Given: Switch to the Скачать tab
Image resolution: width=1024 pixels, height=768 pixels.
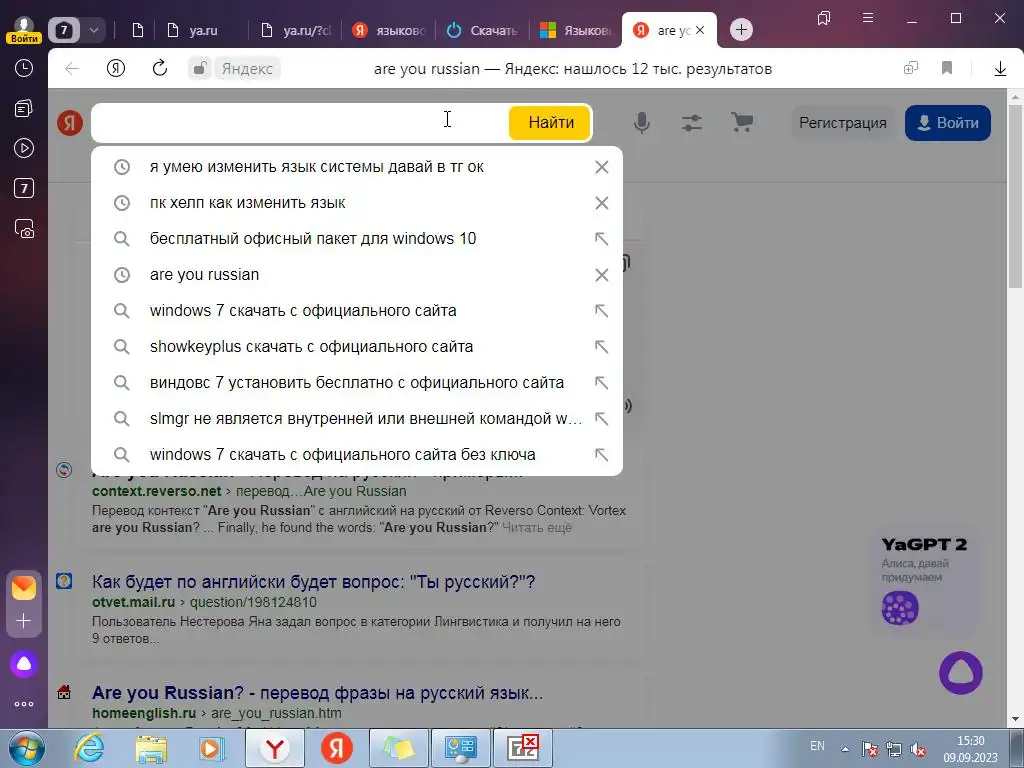Looking at the screenshot, I should coord(482,30).
